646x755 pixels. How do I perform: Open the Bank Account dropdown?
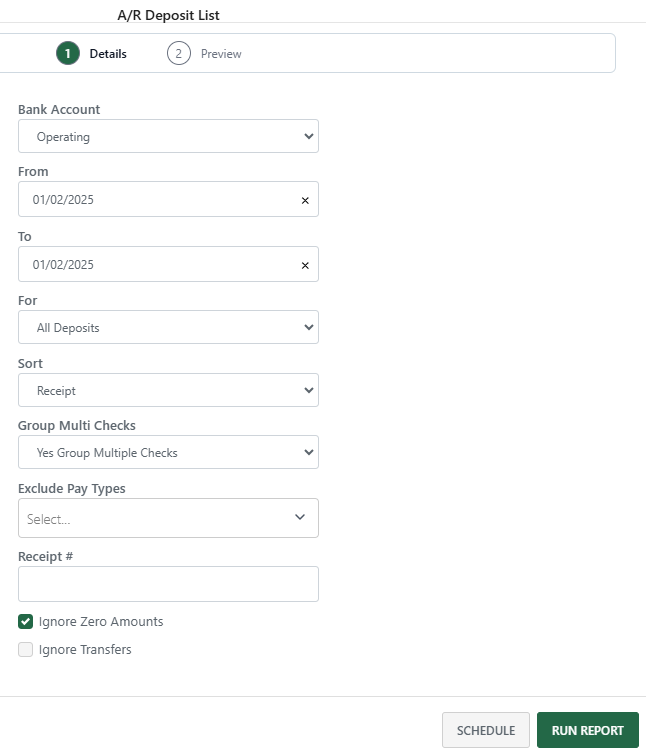click(x=168, y=136)
